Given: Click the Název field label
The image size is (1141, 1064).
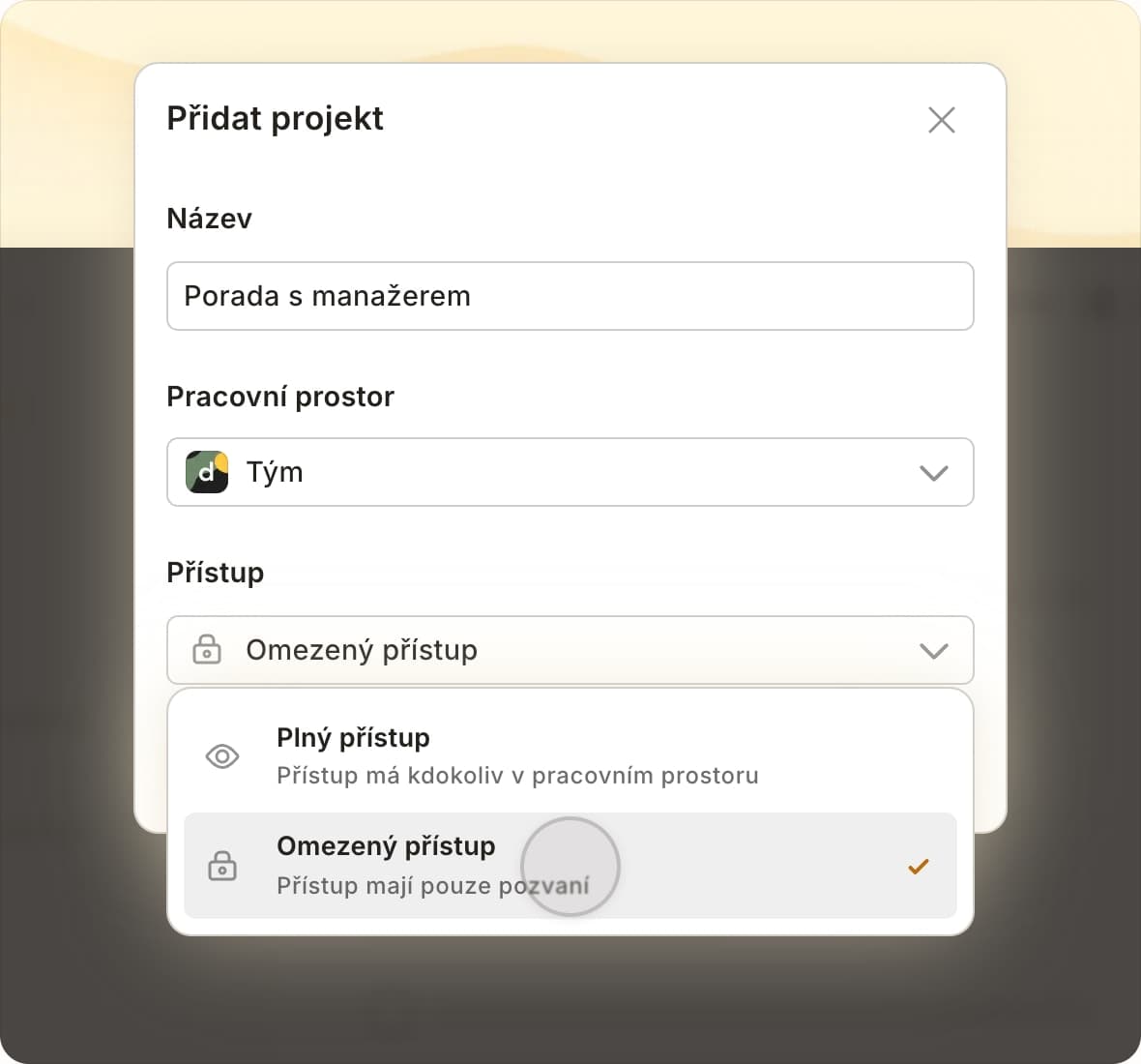Looking at the screenshot, I should (209, 219).
